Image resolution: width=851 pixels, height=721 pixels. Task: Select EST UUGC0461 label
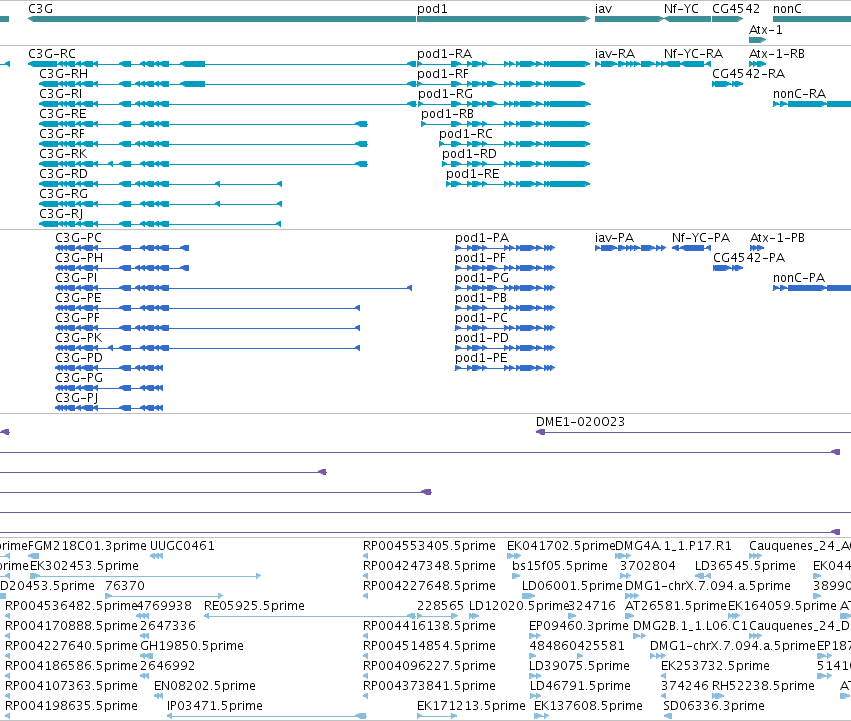point(182,546)
